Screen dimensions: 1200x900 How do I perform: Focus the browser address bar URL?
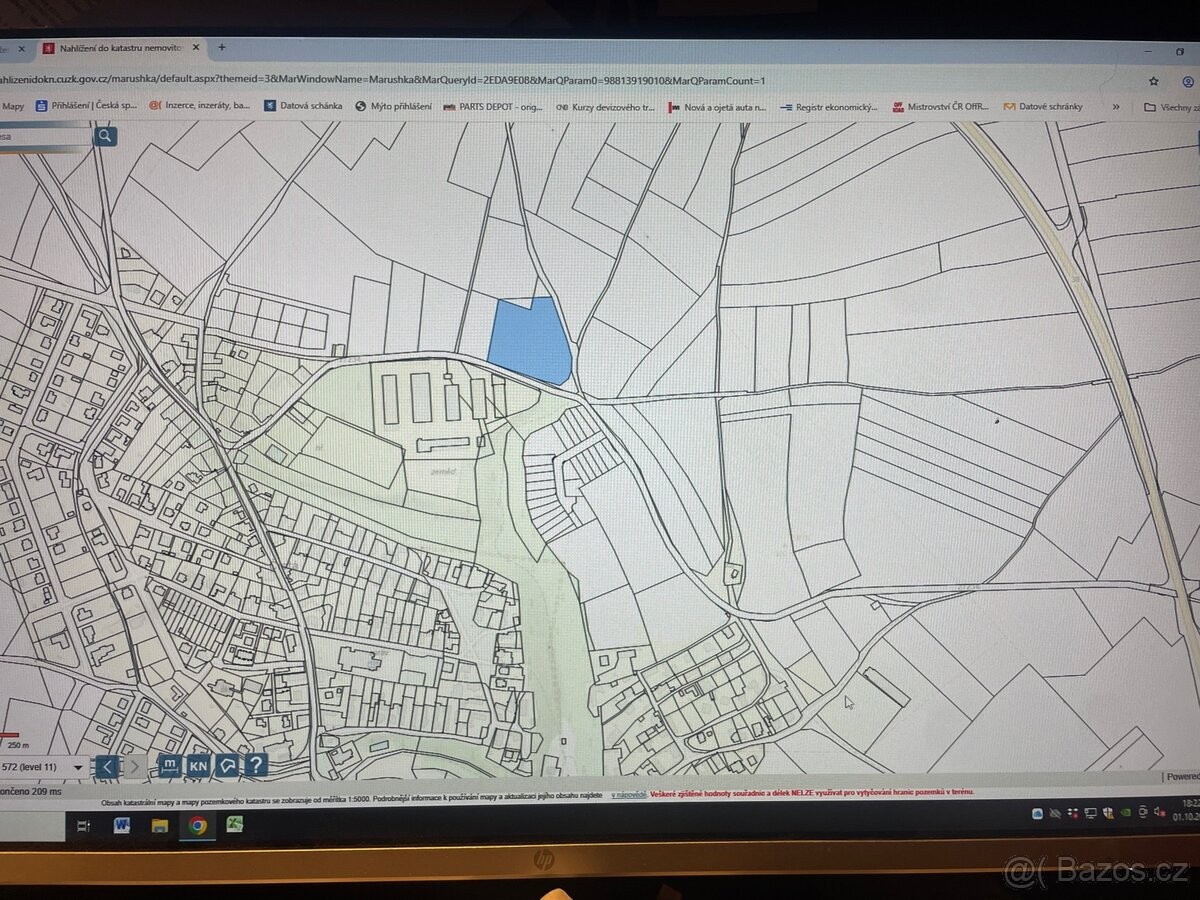pyautogui.click(x=383, y=81)
